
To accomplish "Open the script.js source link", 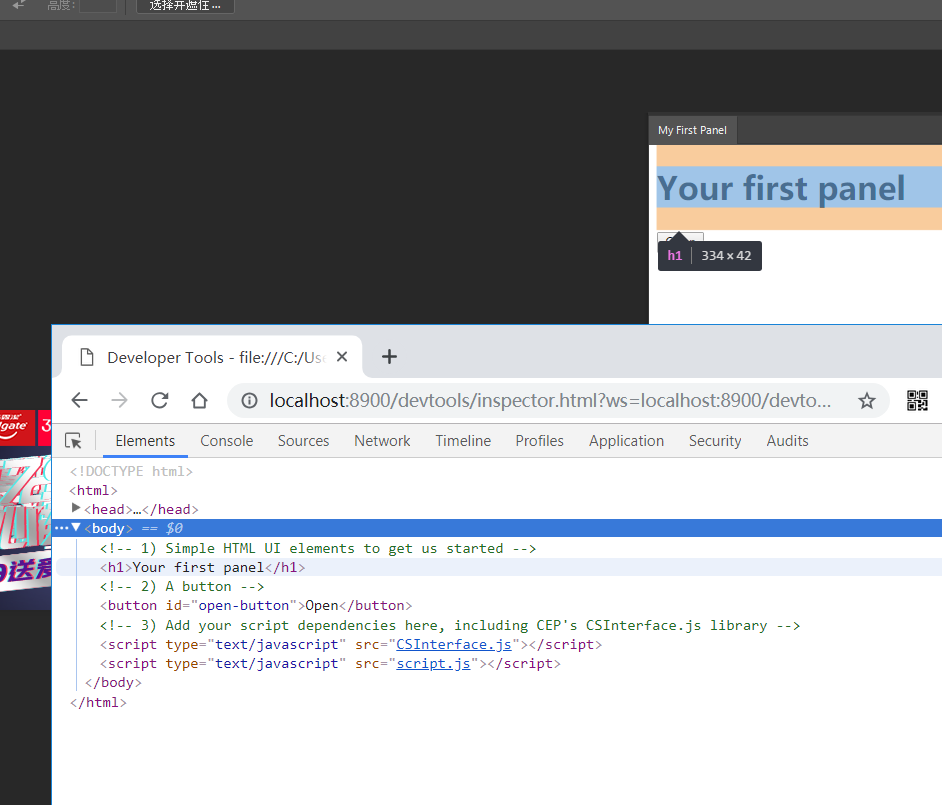I will tap(433, 664).
